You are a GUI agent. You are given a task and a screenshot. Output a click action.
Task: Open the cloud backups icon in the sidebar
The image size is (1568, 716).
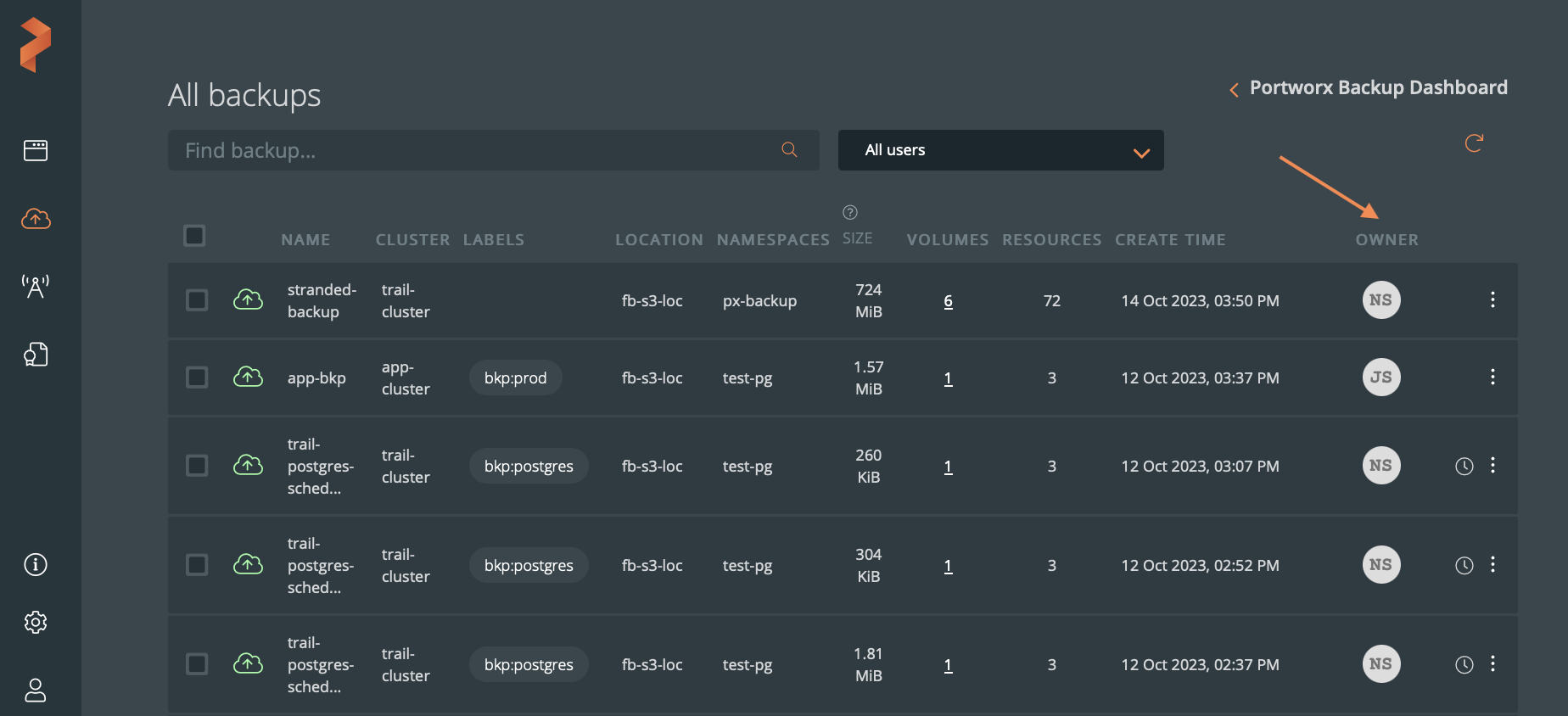point(36,219)
